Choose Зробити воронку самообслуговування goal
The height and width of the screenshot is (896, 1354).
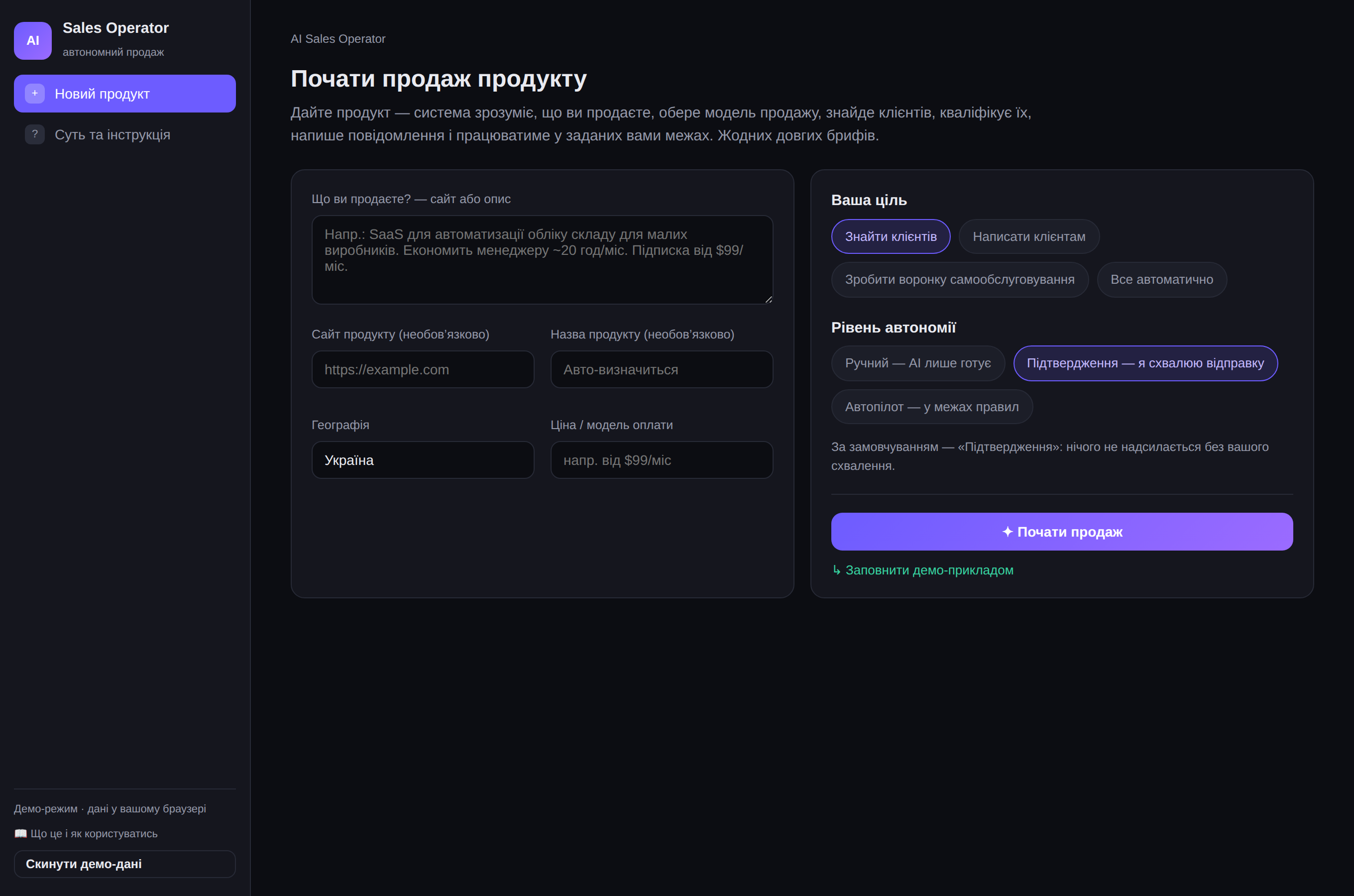click(960, 279)
